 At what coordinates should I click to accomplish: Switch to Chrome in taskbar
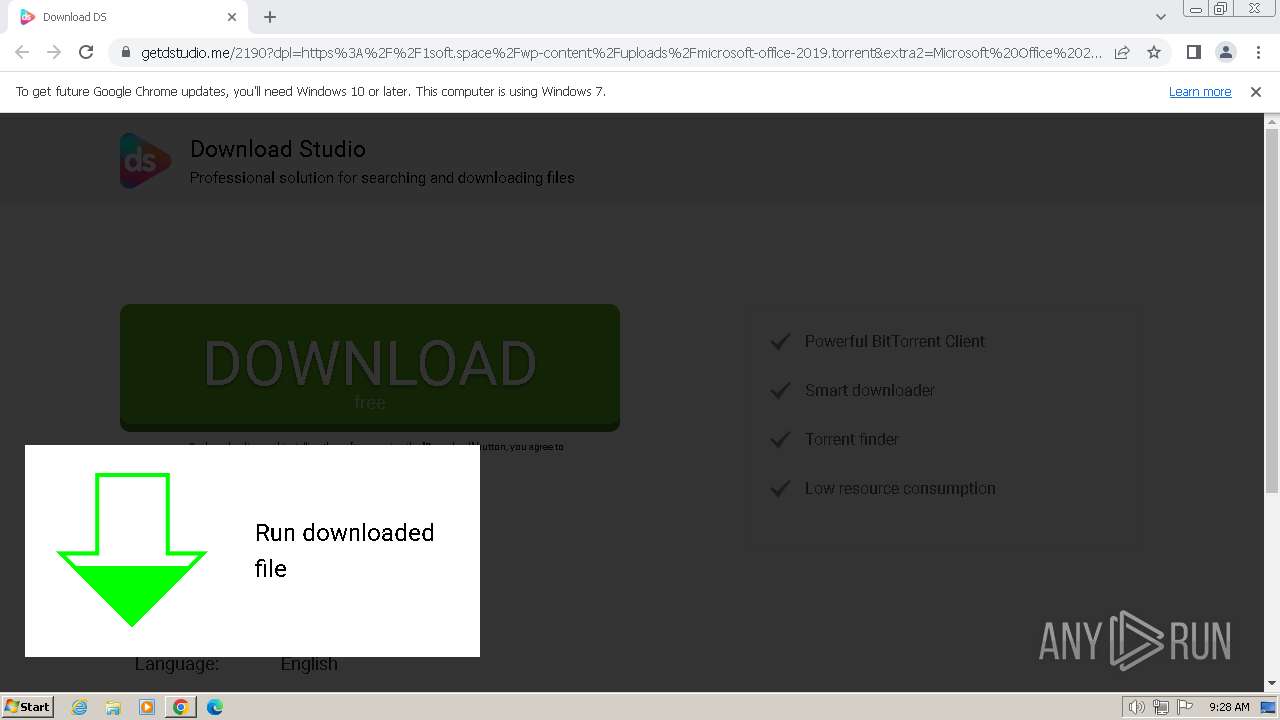click(x=180, y=707)
